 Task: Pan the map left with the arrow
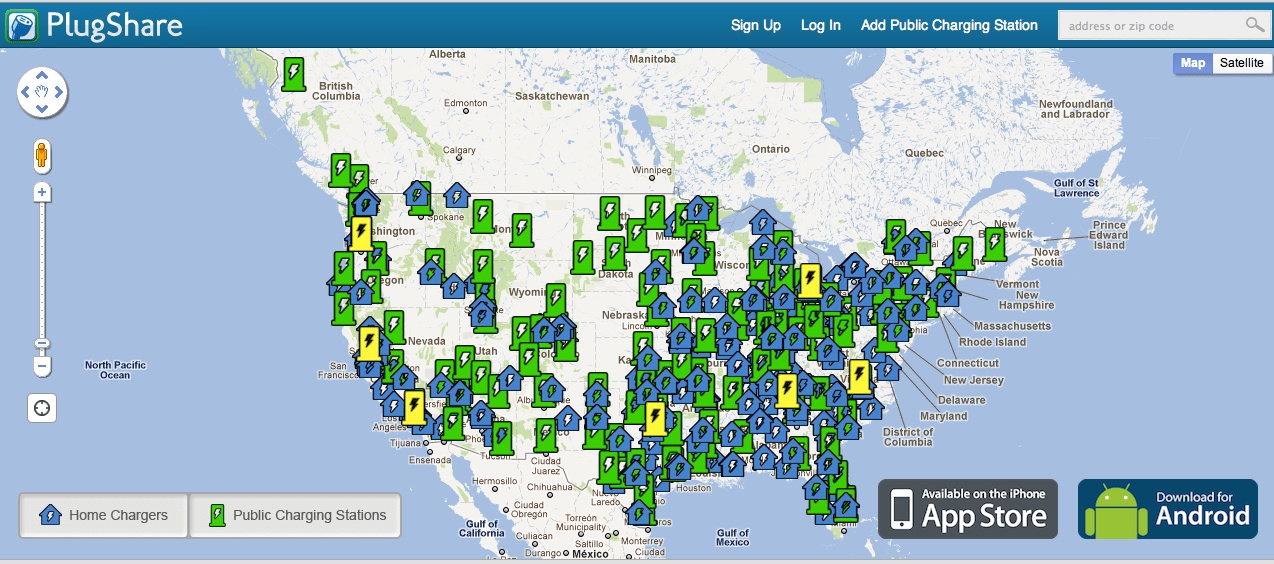[24, 93]
